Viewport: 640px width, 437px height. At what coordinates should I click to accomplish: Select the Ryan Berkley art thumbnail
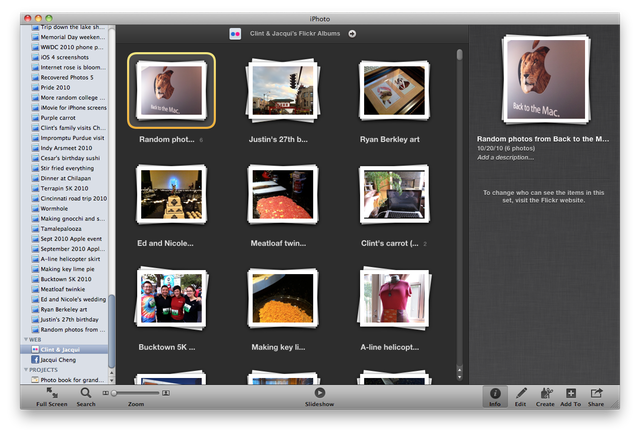click(394, 91)
